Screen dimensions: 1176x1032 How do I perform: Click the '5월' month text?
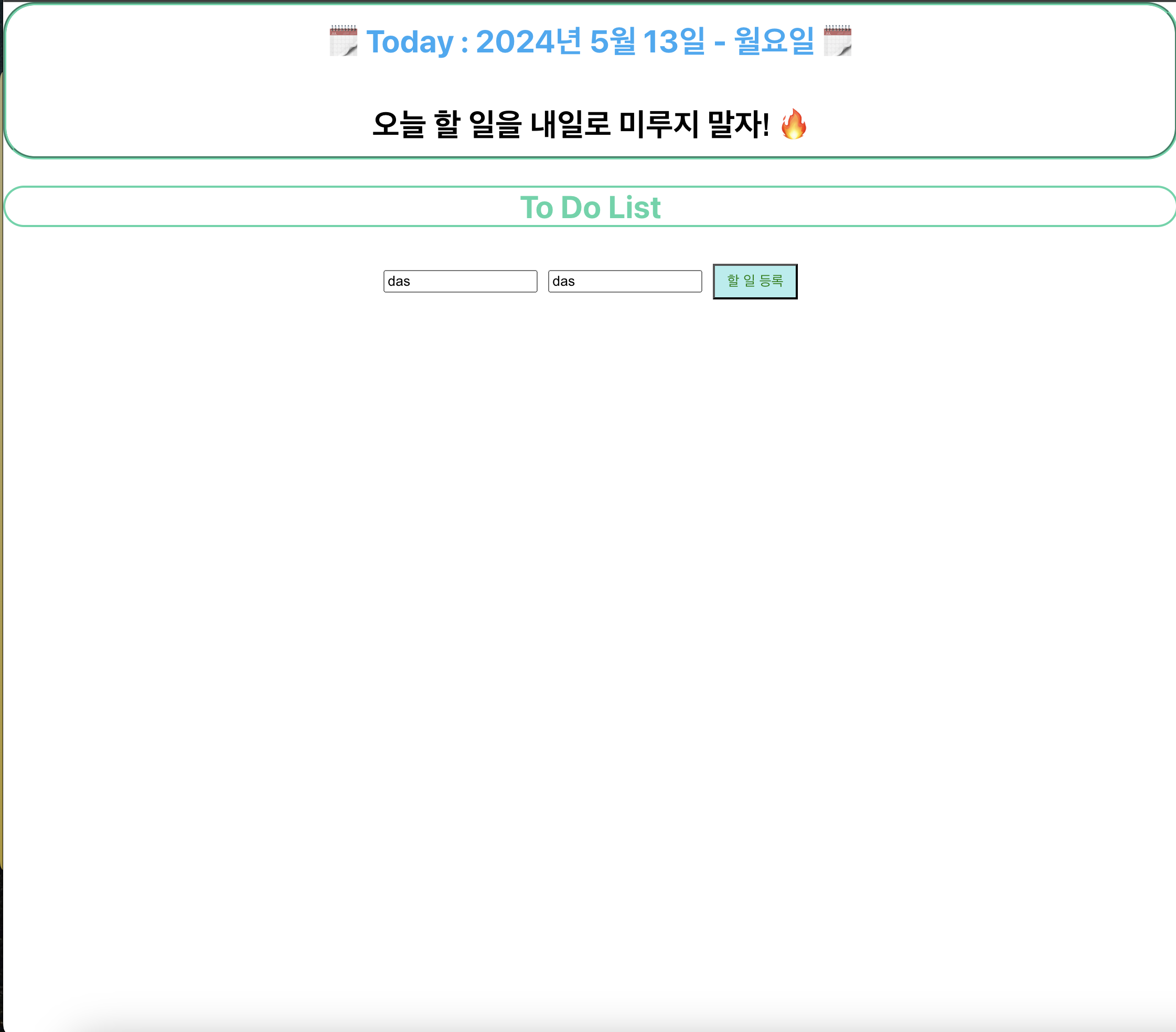(612, 41)
